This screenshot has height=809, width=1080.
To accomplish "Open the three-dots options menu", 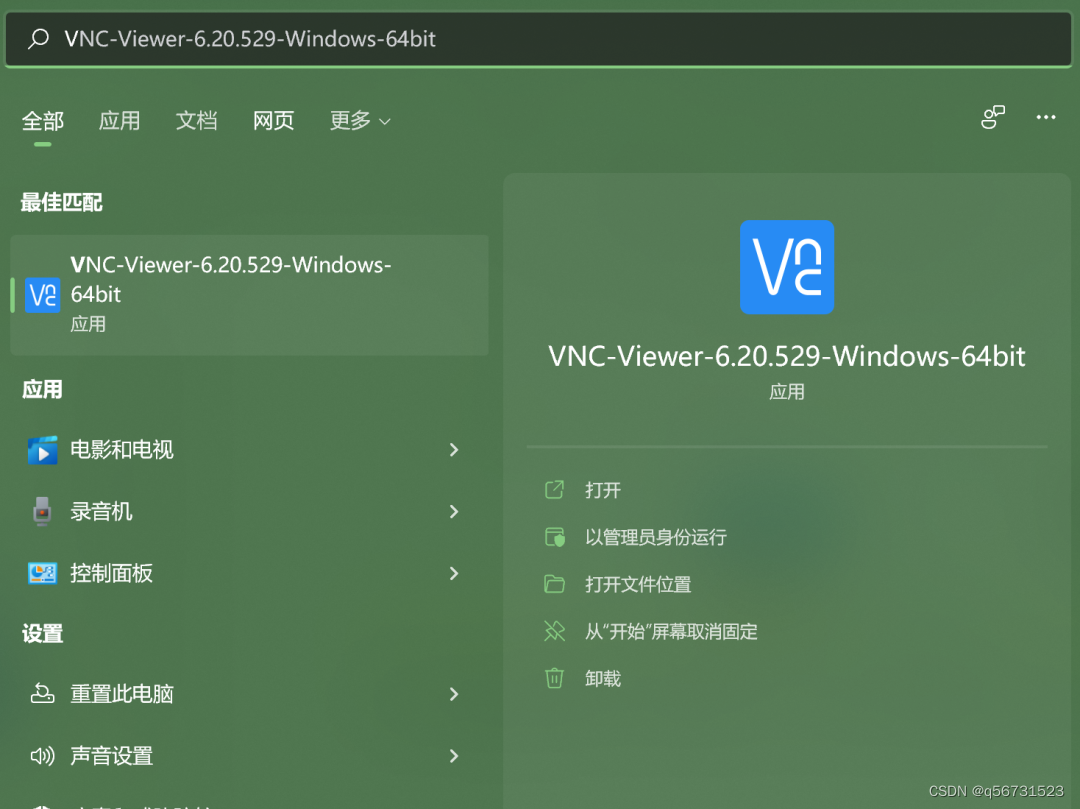I will click(1046, 117).
